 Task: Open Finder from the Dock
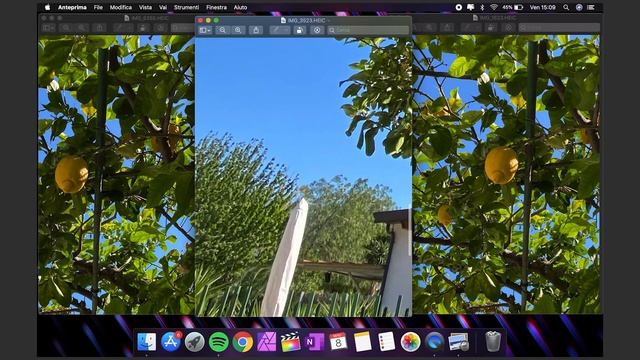pos(147,342)
